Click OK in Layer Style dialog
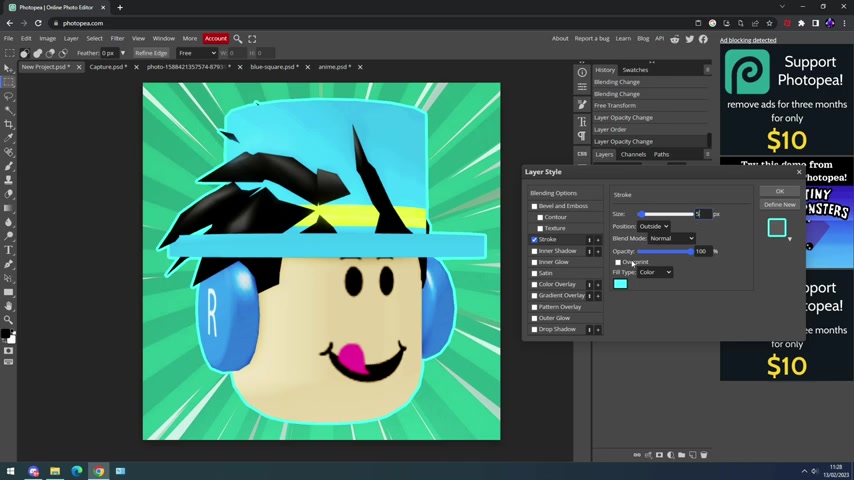Viewport: 854px width, 480px height. click(780, 191)
